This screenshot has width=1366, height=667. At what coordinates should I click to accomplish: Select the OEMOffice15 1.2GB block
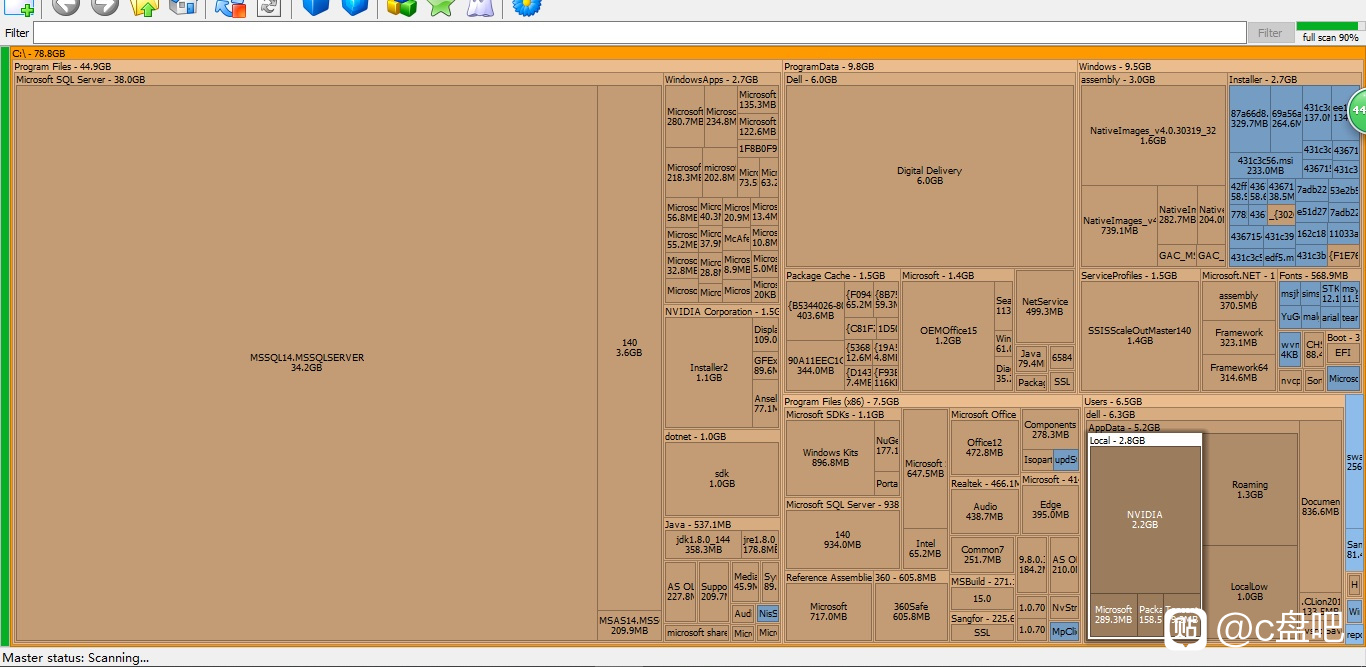coord(948,336)
